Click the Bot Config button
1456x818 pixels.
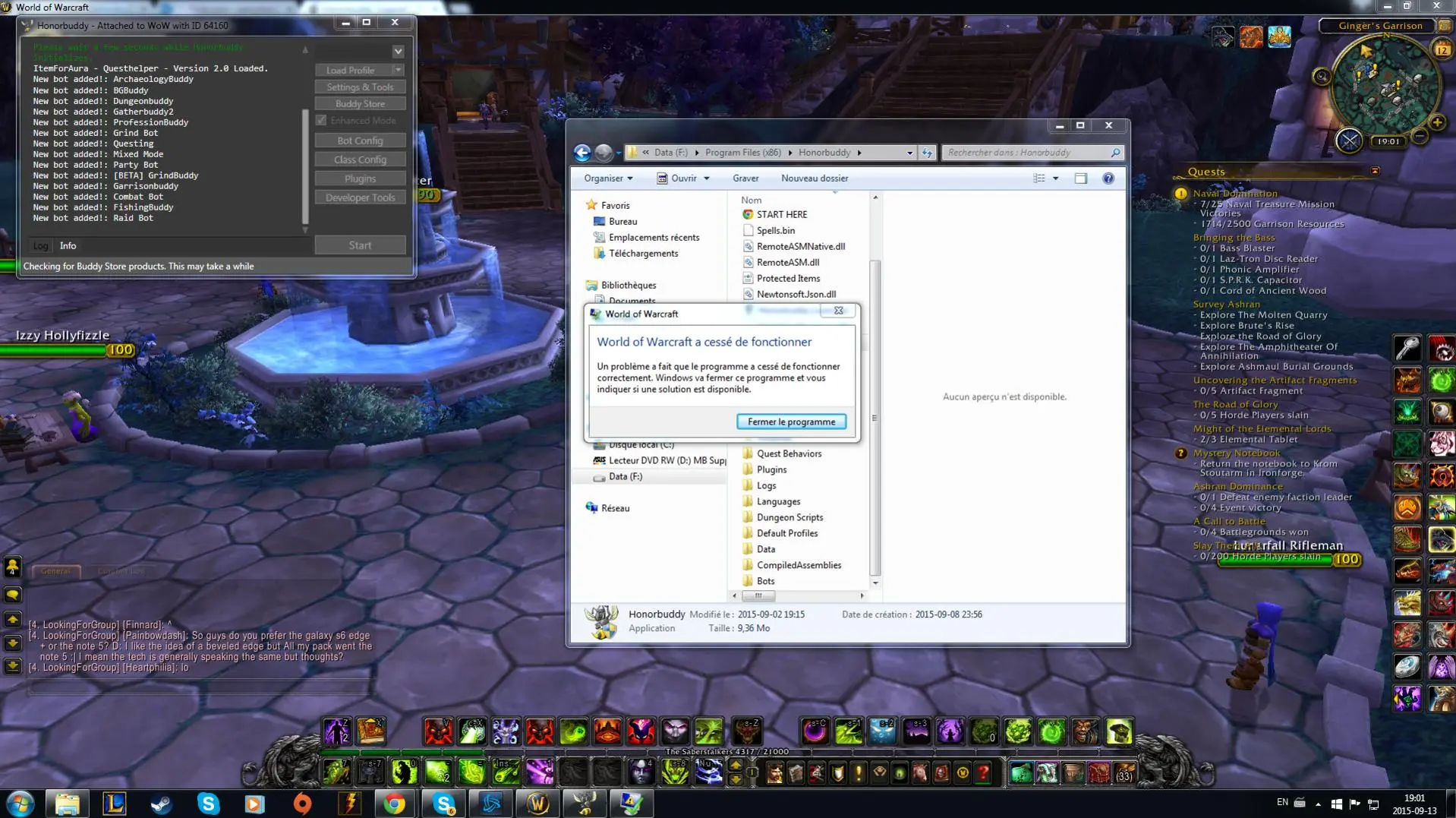coord(360,141)
